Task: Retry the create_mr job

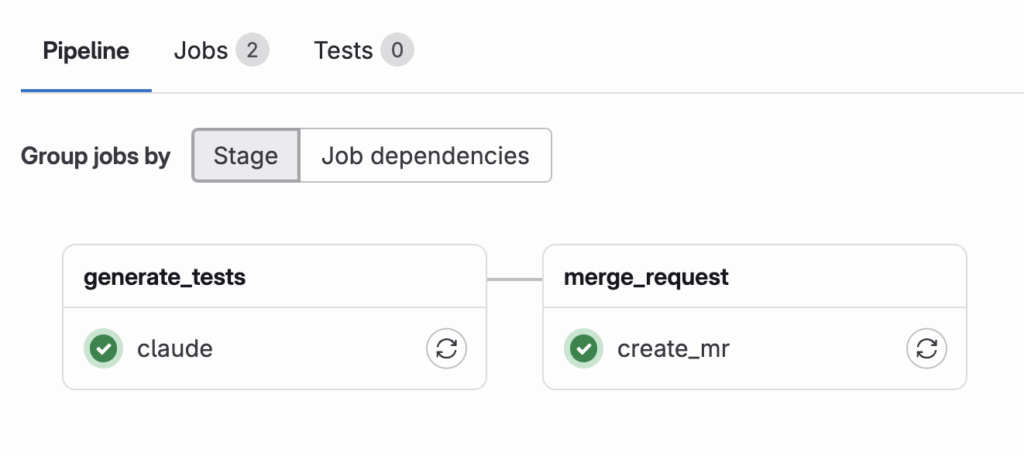Action: pyautogui.click(x=926, y=348)
